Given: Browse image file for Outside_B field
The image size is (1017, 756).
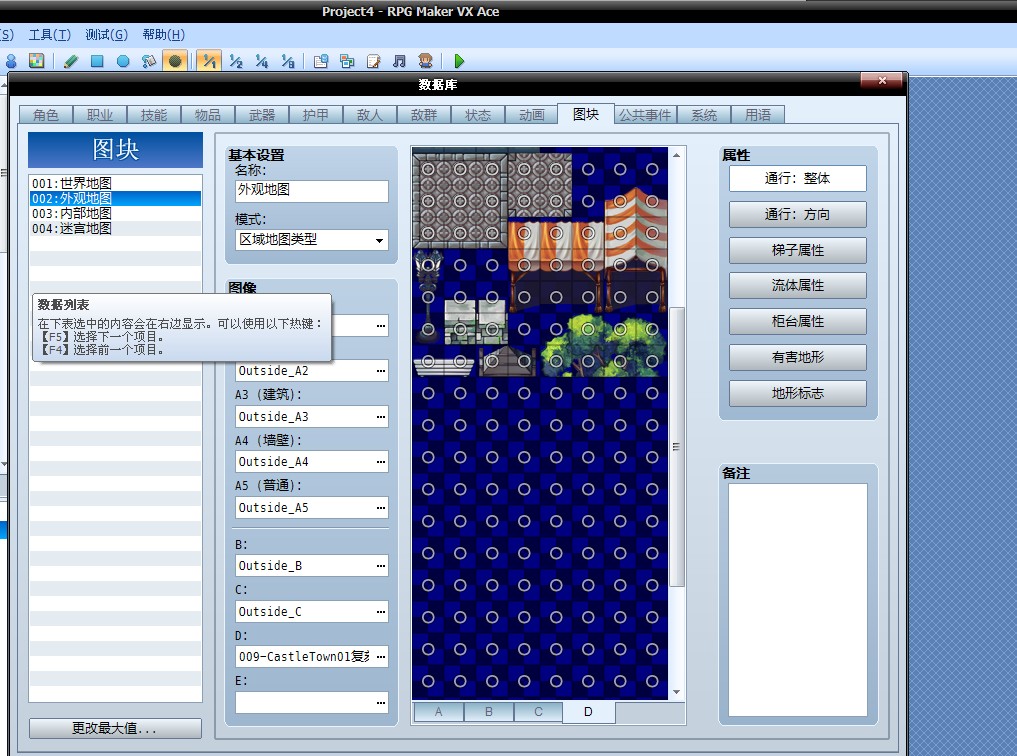Looking at the screenshot, I should click(381, 566).
